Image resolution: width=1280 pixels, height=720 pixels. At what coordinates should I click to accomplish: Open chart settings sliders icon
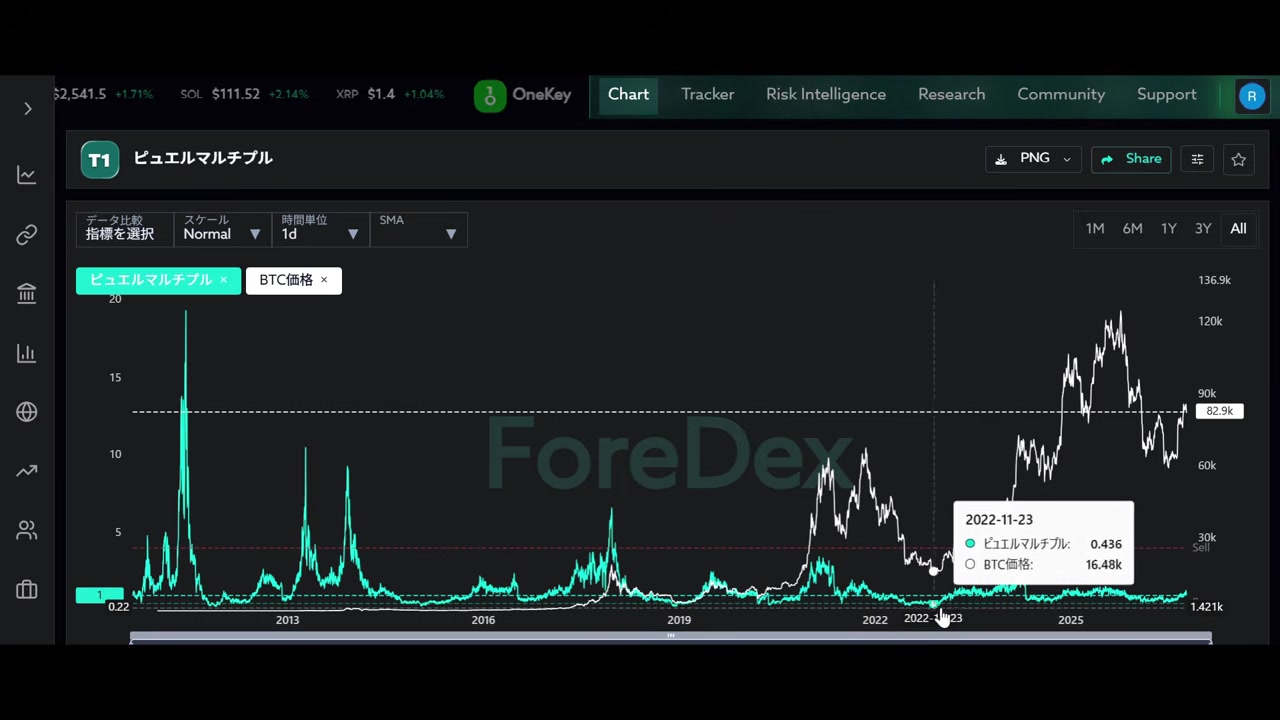pos(1197,159)
